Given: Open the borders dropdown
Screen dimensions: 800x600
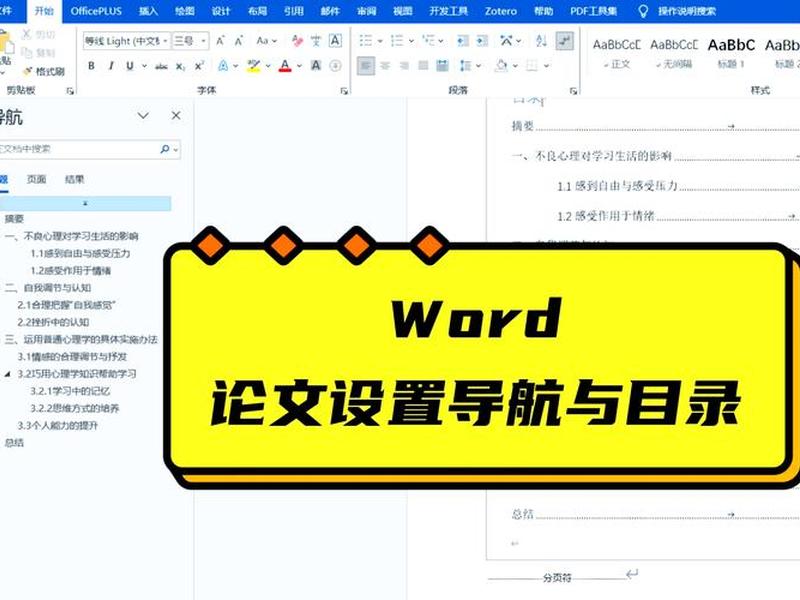Looking at the screenshot, I should [x=546, y=66].
